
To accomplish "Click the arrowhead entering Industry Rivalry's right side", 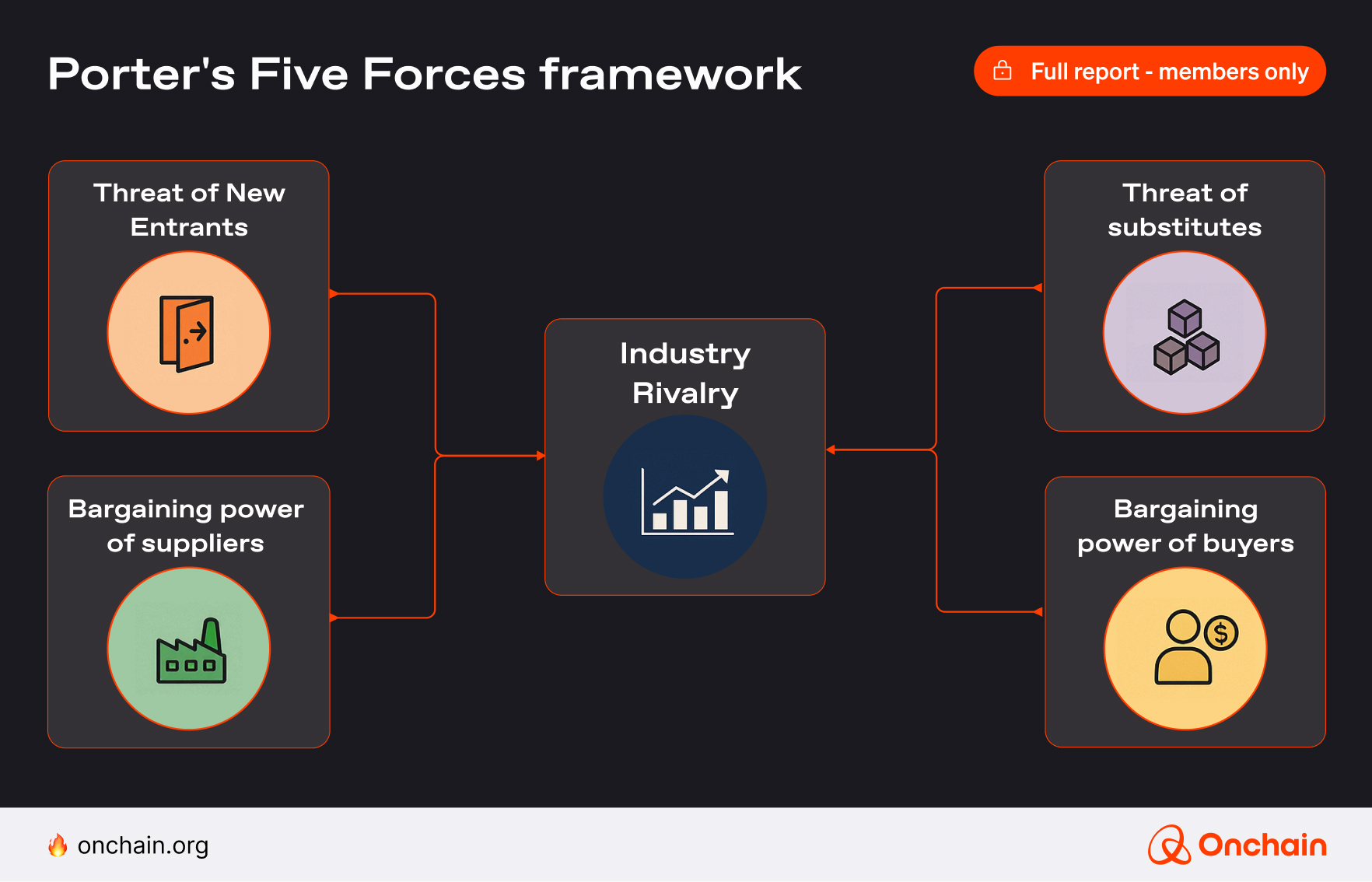I will coord(831,450).
